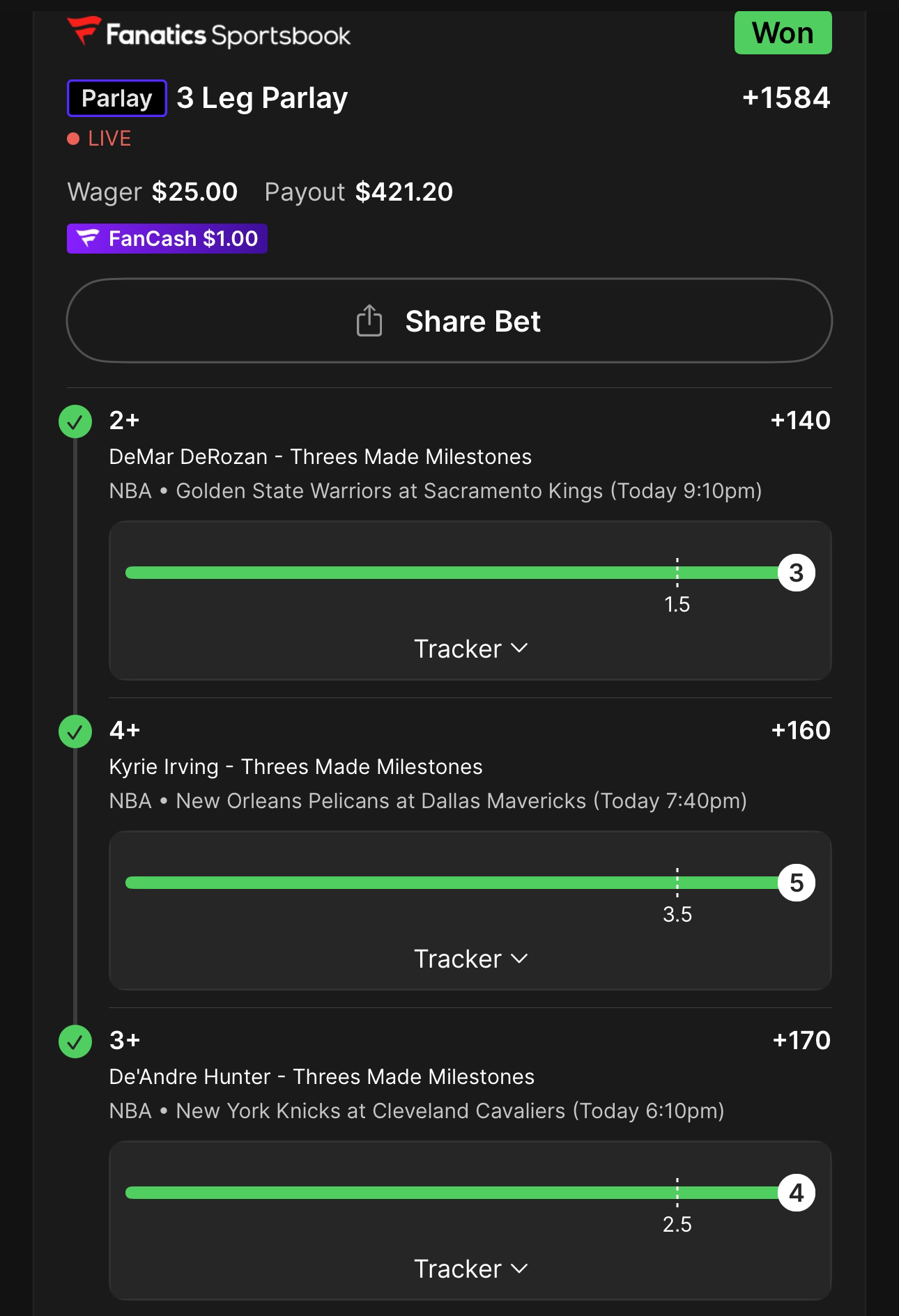Screen dimensions: 899x1316
Task: Click De'Andre Hunter progress marker showing 4
Action: click(796, 1193)
